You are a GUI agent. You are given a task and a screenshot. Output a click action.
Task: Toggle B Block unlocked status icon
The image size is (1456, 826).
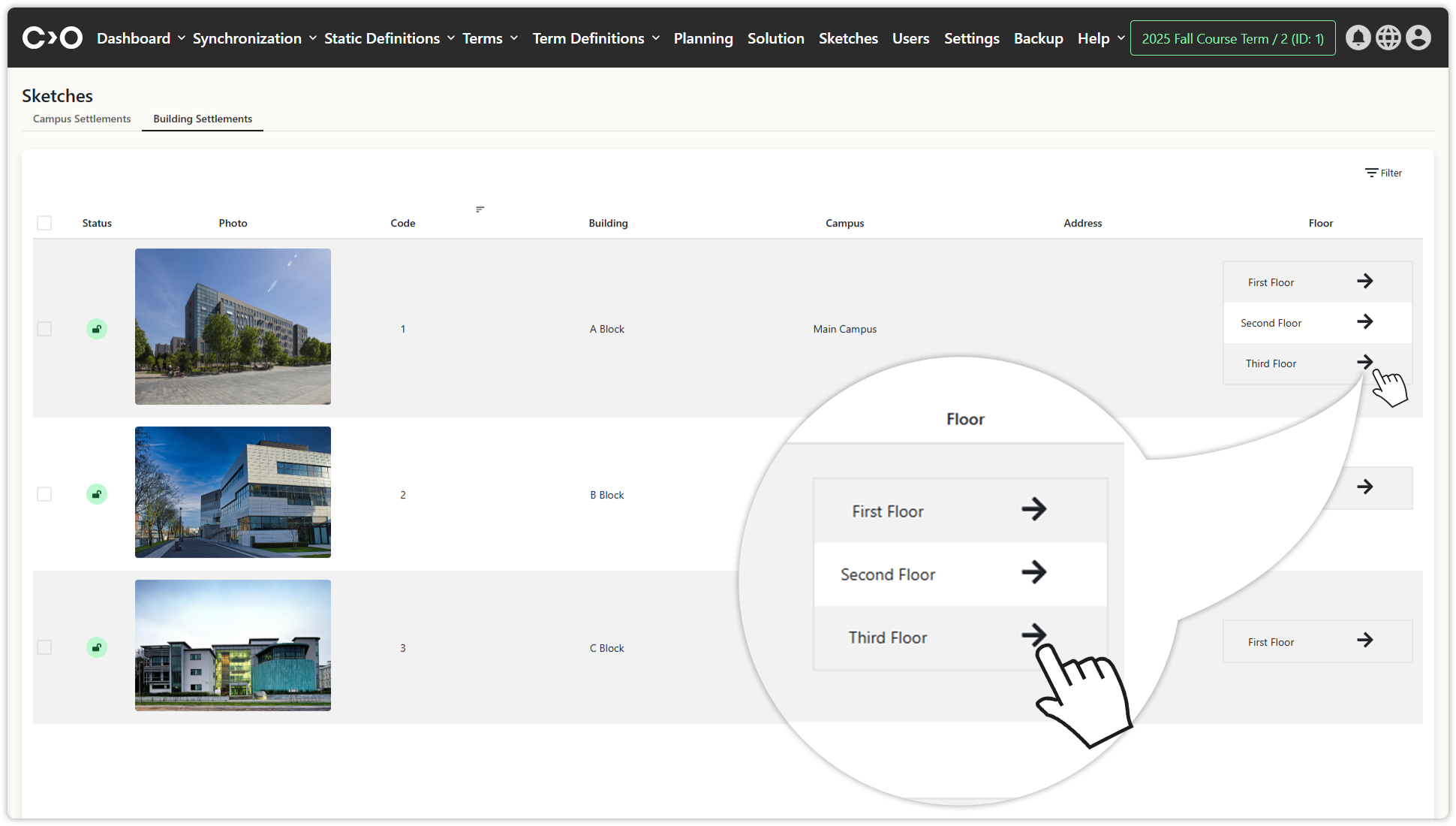97,494
